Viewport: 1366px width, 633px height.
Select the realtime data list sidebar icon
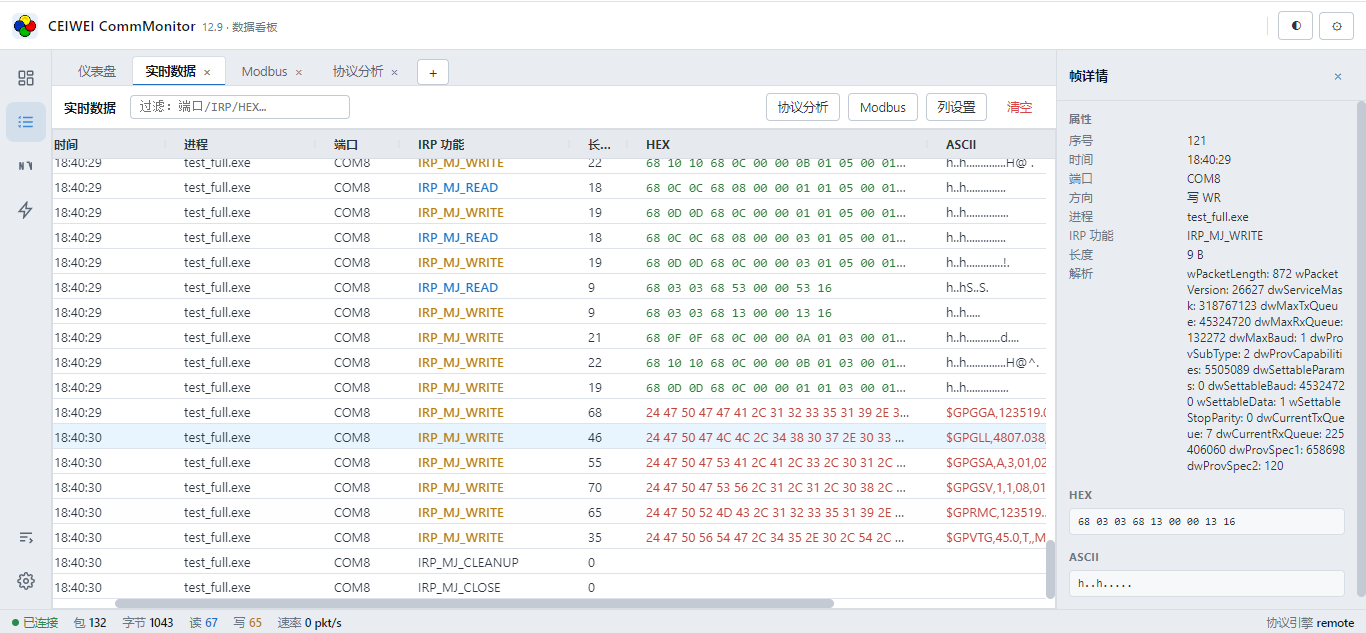pyautogui.click(x=26, y=122)
